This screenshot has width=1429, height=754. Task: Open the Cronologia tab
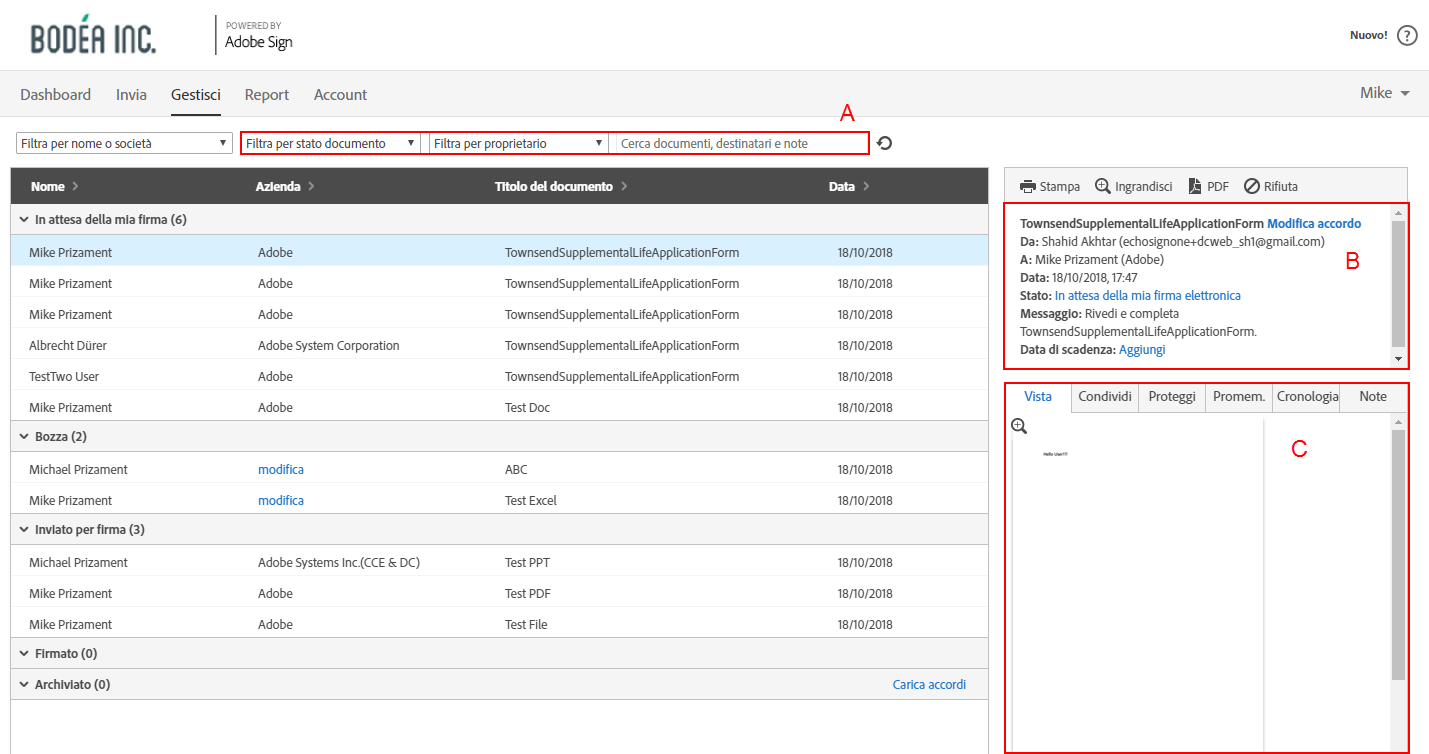(x=1307, y=396)
